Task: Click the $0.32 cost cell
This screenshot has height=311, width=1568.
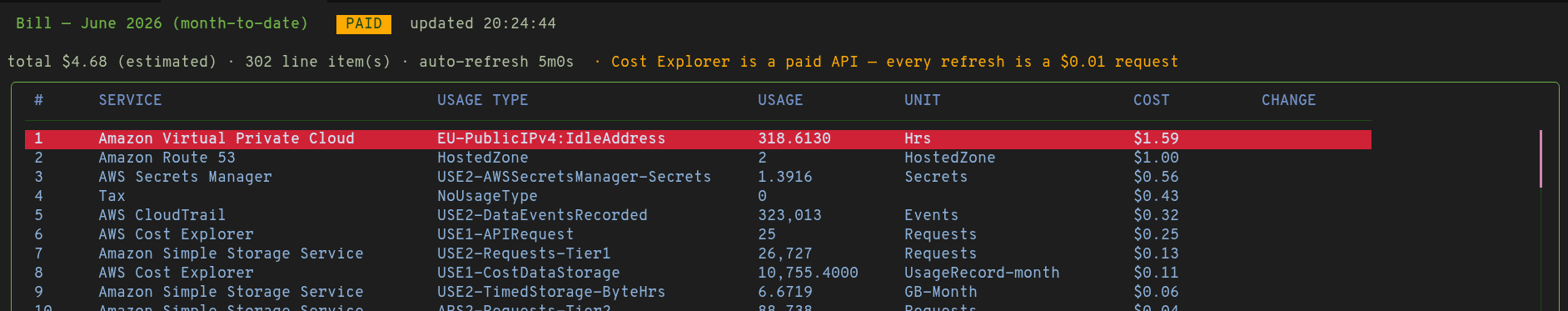Action: coord(1156,215)
